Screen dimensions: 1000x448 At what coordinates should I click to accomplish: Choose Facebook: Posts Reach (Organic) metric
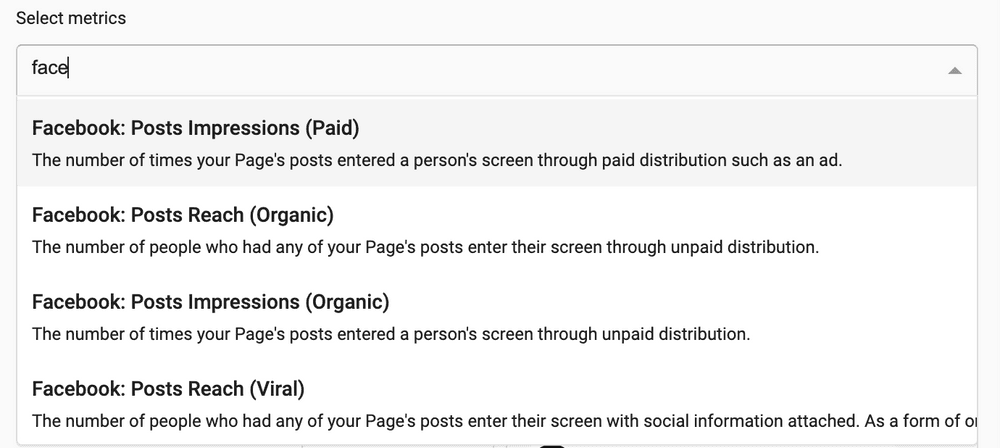pyautogui.click(x=182, y=215)
